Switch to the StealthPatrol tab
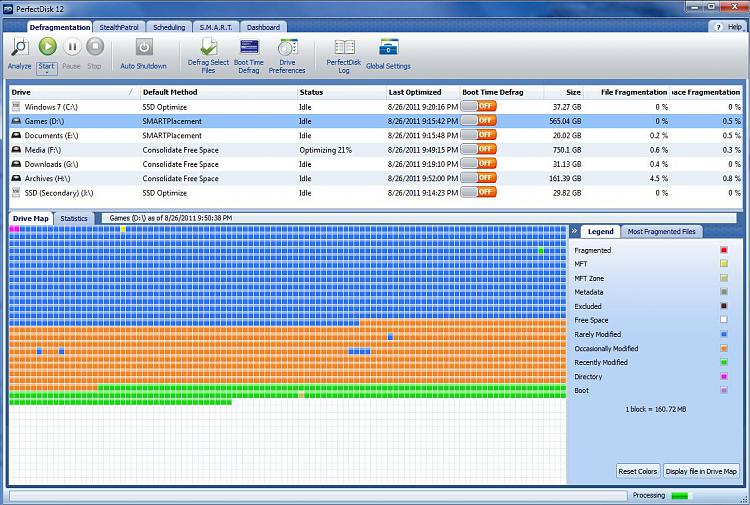750x505 pixels. point(119,27)
